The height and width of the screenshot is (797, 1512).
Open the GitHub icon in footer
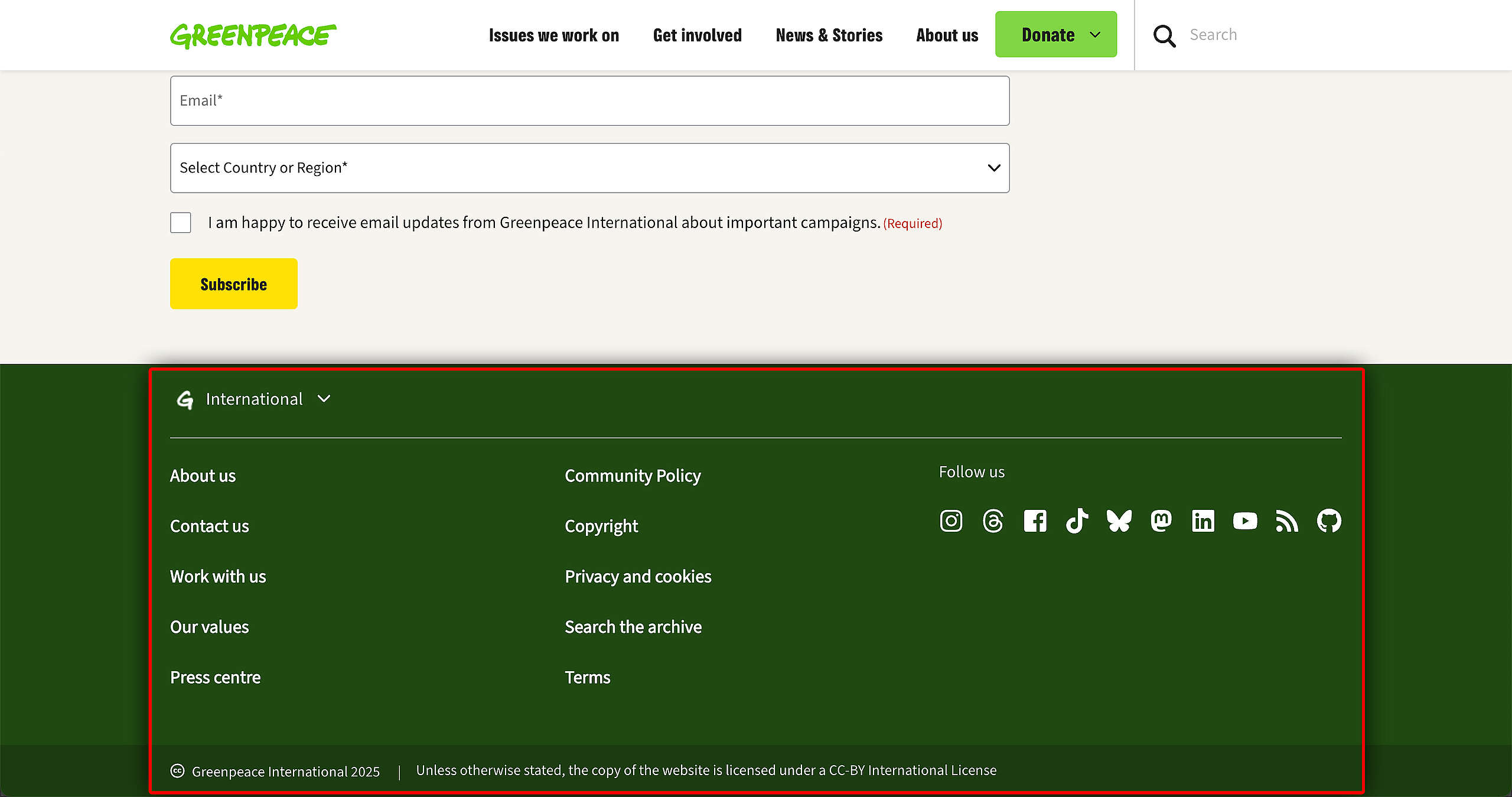[1329, 521]
